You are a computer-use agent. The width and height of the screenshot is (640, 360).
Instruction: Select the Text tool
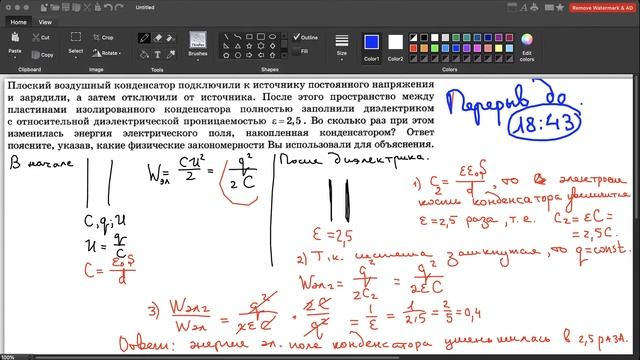tap(158, 54)
